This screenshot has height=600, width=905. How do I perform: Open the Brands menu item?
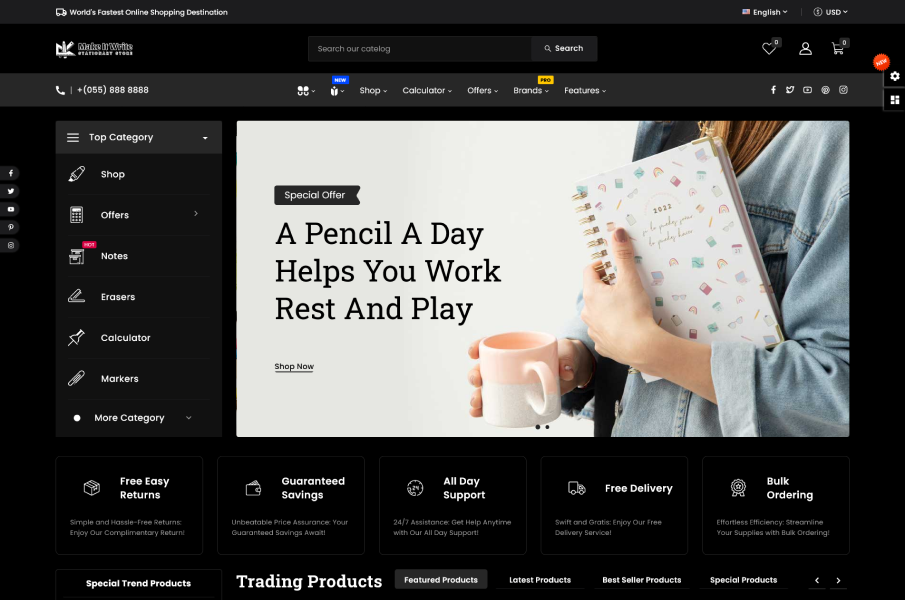pyautogui.click(x=531, y=91)
